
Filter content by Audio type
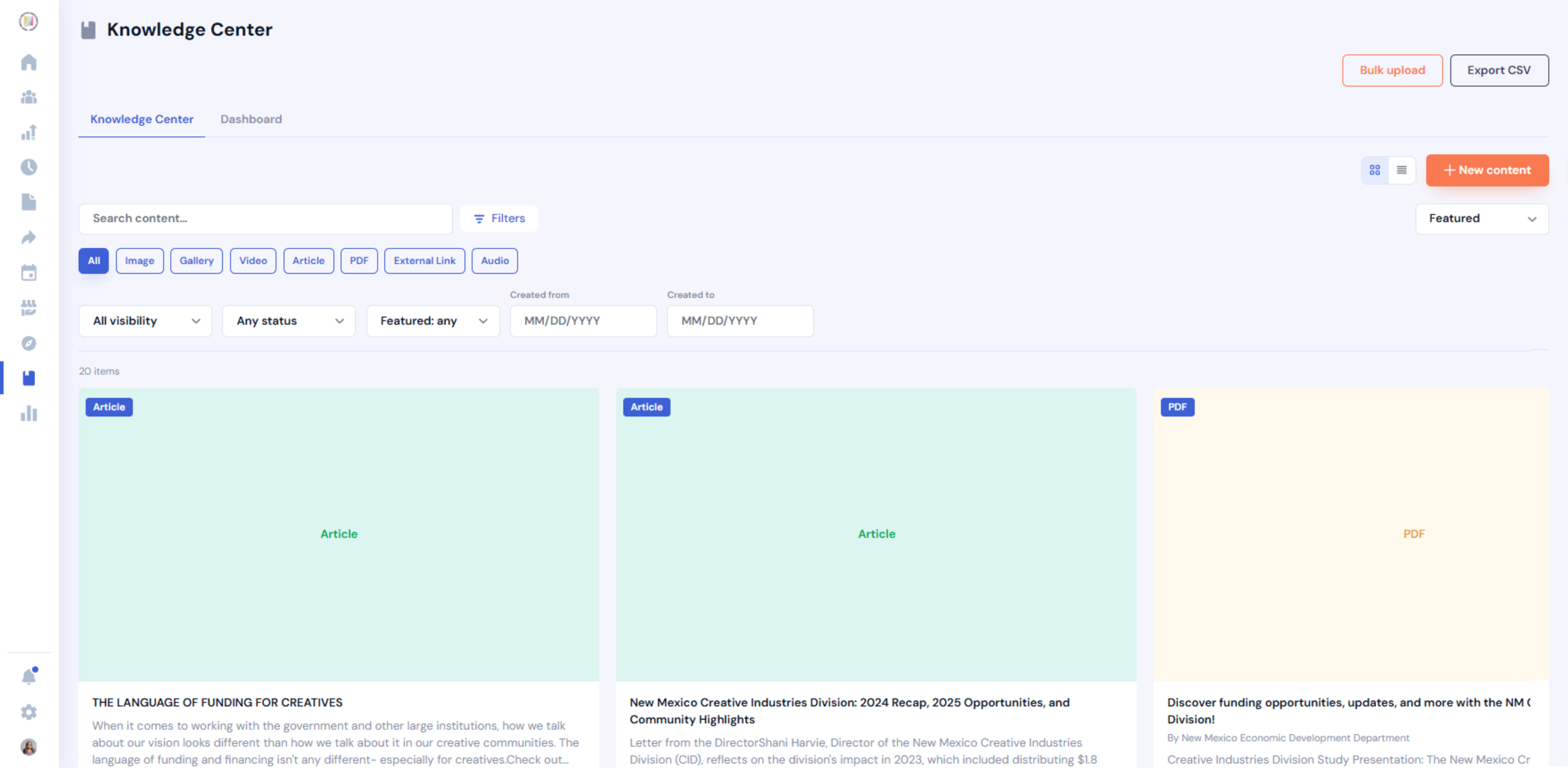[495, 261]
